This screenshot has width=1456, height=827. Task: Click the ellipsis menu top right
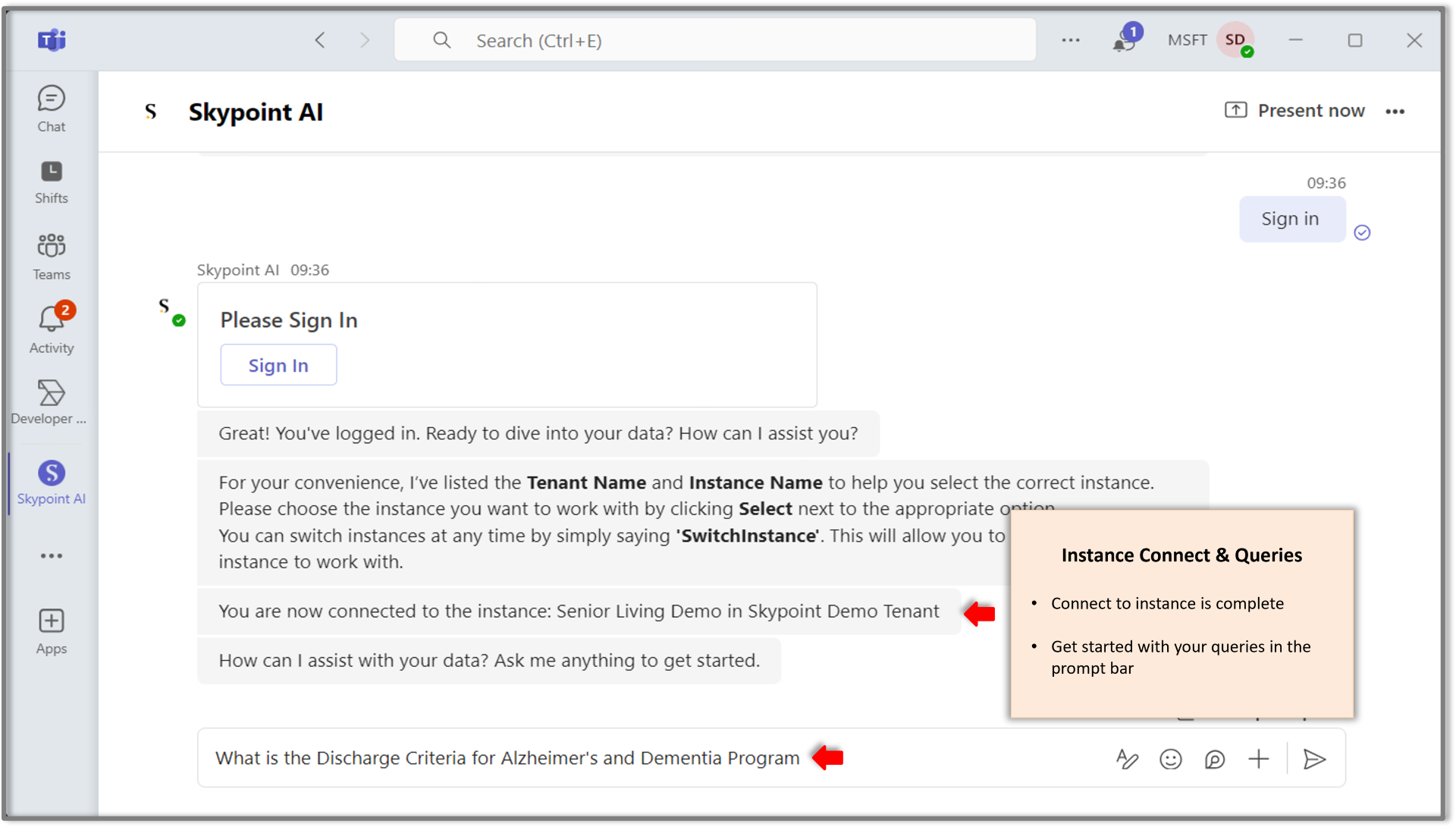[1395, 111]
